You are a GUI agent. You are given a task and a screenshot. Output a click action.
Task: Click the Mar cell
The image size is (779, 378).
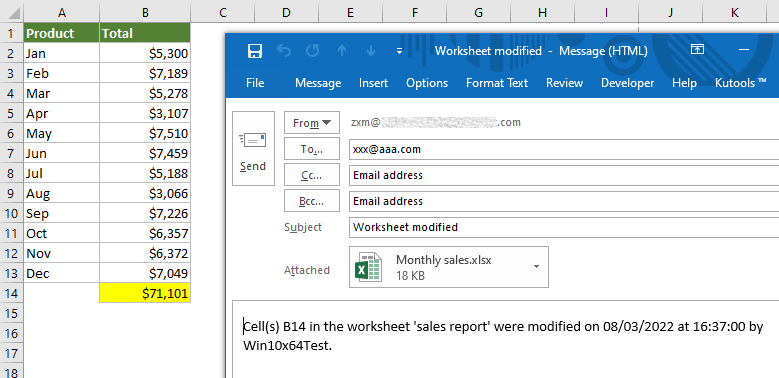(62, 93)
